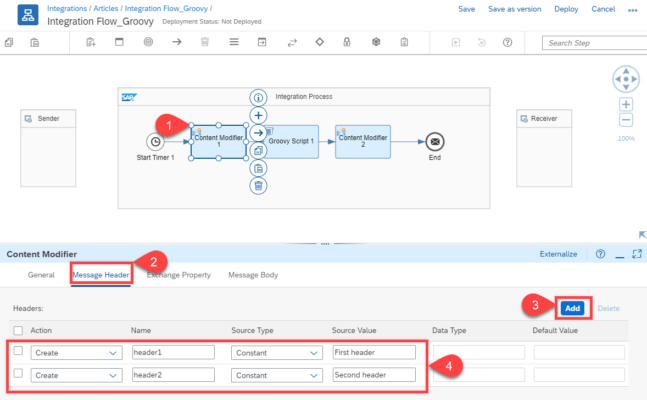Click the Add button for headers
The image size is (647, 400).
coord(572,309)
